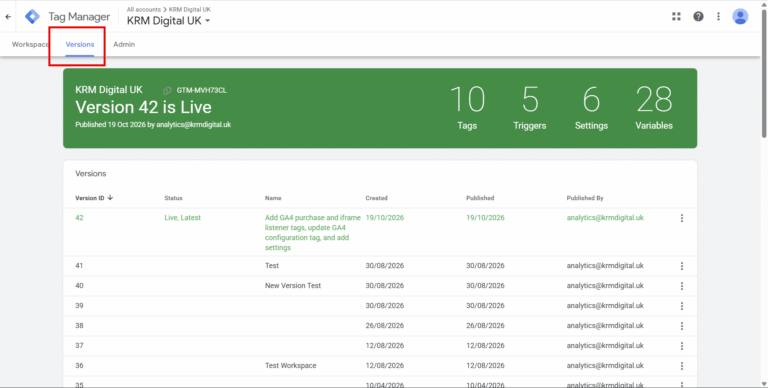Open more actions for version 39

tap(682, 306)
